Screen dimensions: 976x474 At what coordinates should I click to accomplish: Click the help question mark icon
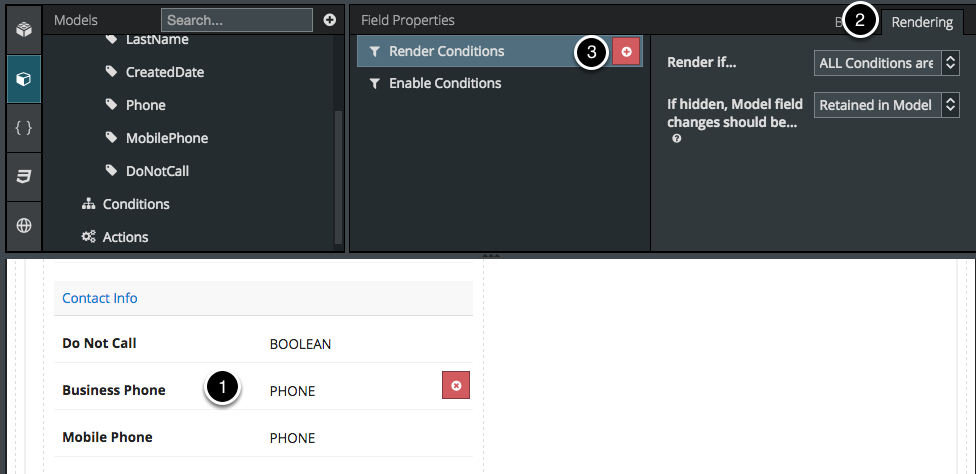(677, 139)
